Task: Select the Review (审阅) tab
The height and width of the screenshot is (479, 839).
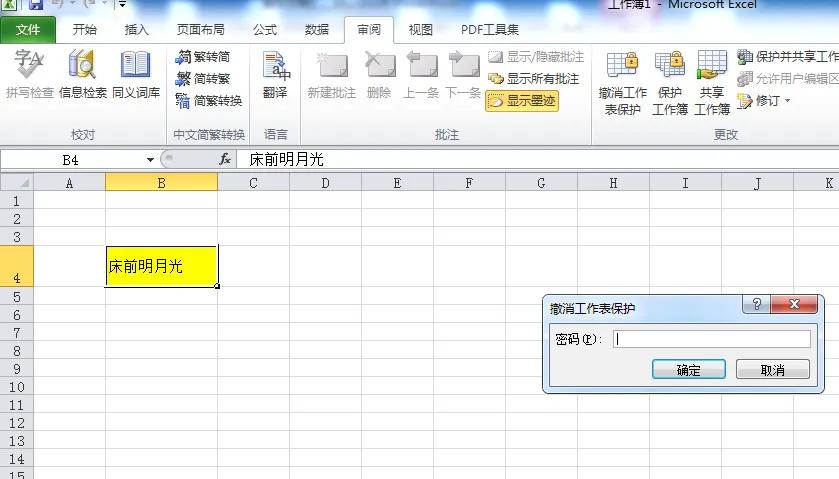Action: pyautogui.click(x=369, y=29)
